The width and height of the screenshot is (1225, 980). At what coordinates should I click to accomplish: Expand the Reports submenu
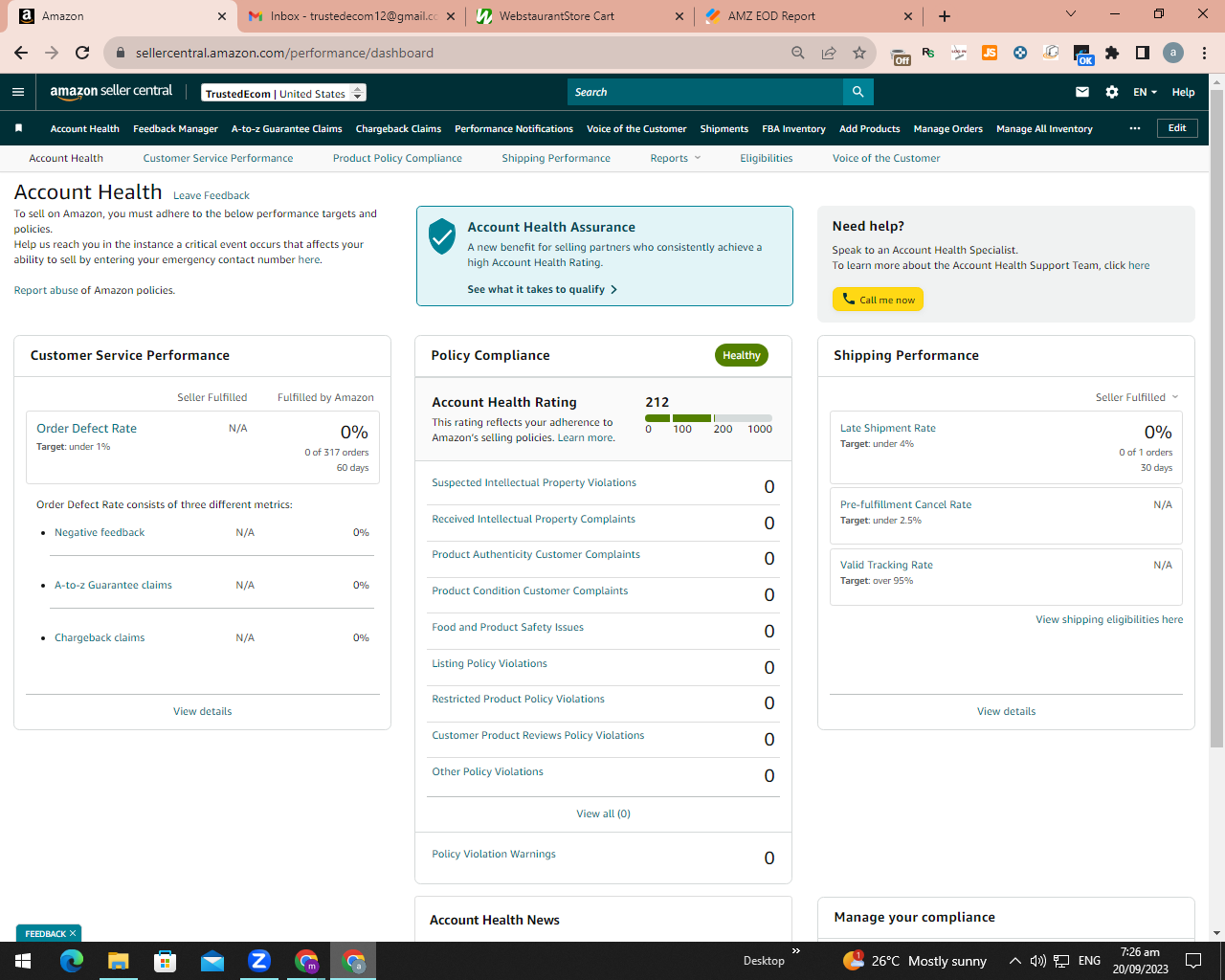[x=676, y=158]
